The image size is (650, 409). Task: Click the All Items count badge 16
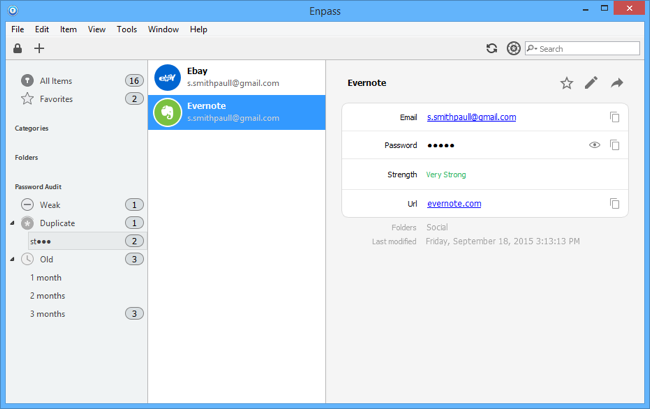click(134, 80)
